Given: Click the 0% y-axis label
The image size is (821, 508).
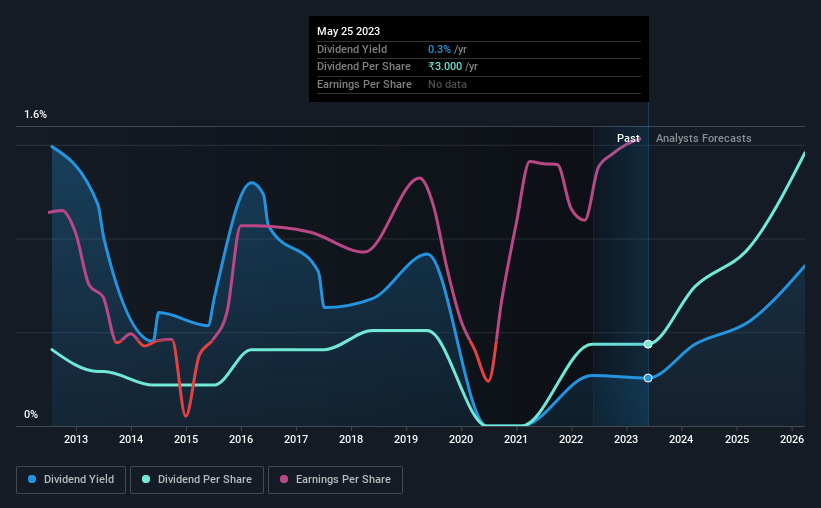Looking at the screenshot, I should pos(31,415).
